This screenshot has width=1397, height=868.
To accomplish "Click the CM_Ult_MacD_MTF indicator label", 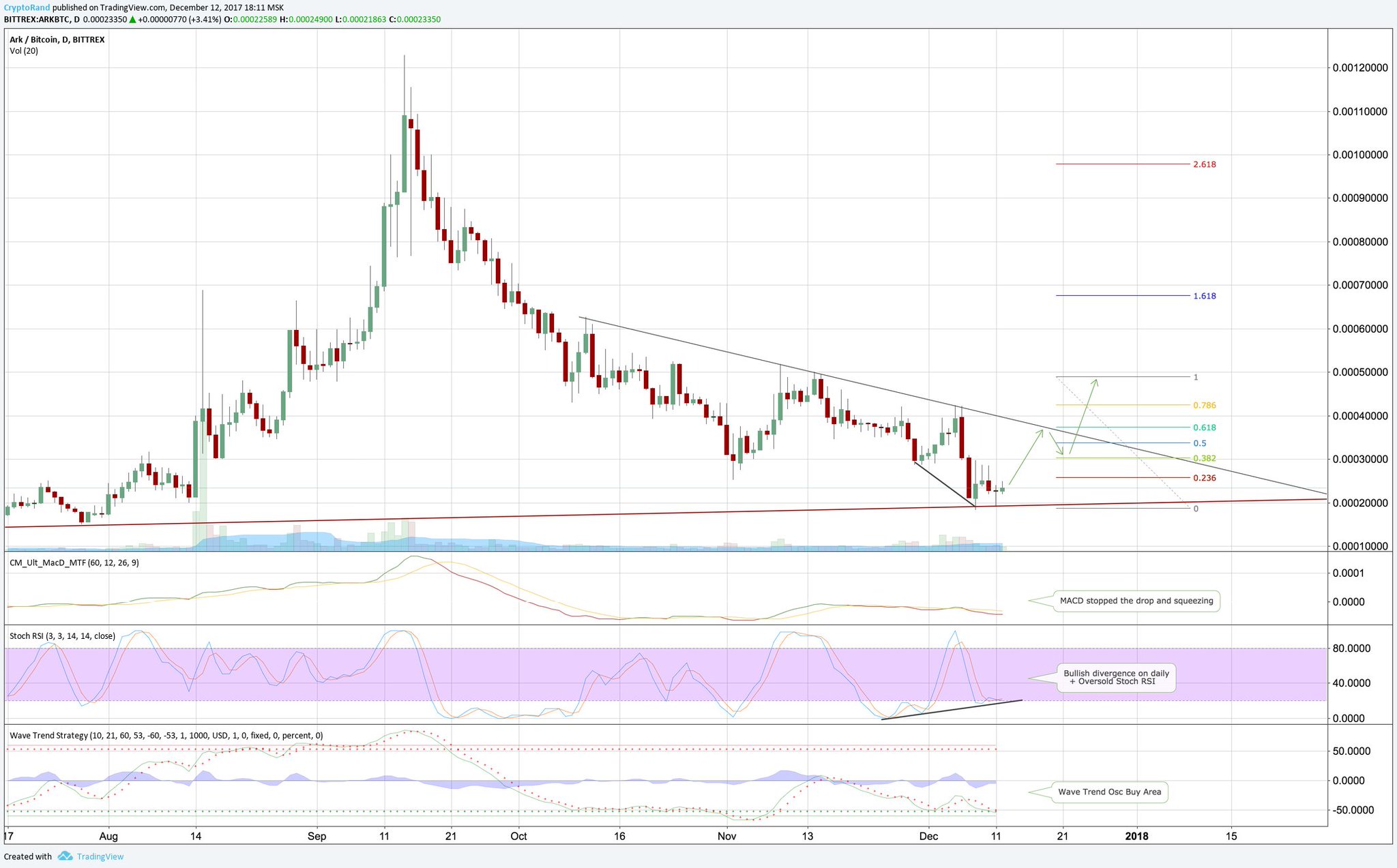I will (74, 563).
